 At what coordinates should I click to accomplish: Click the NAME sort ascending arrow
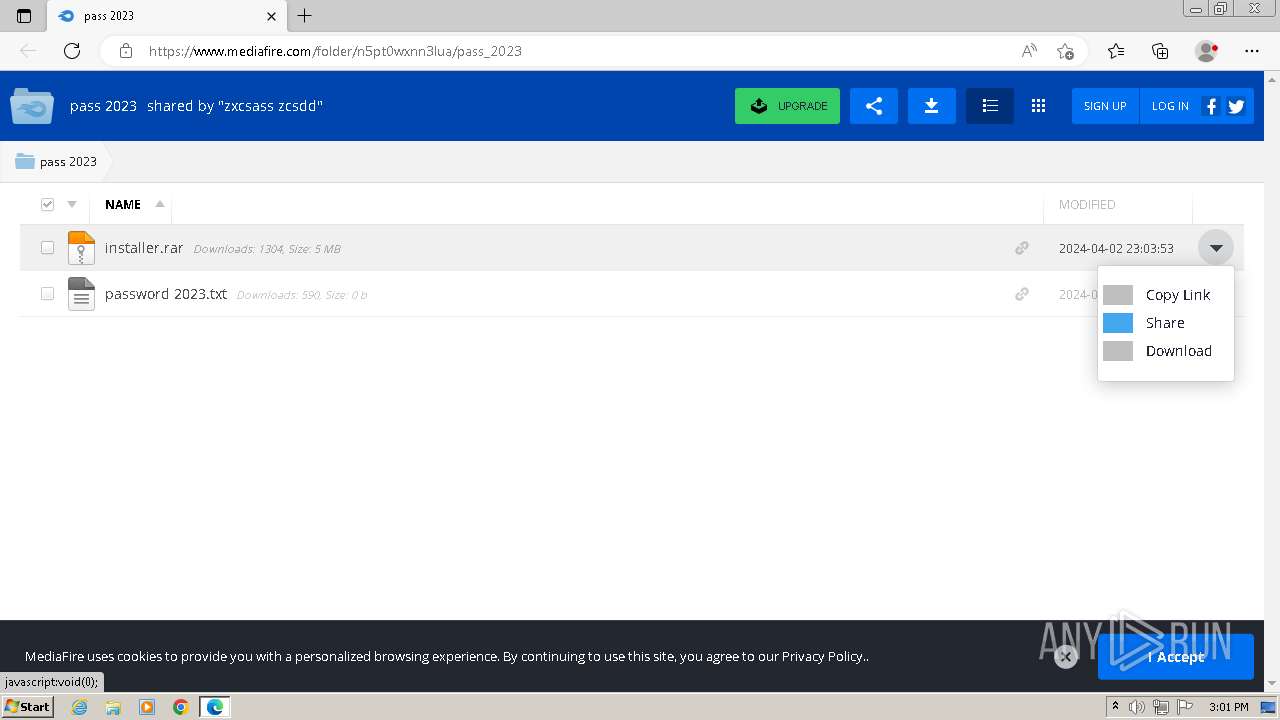pos(160,203)
